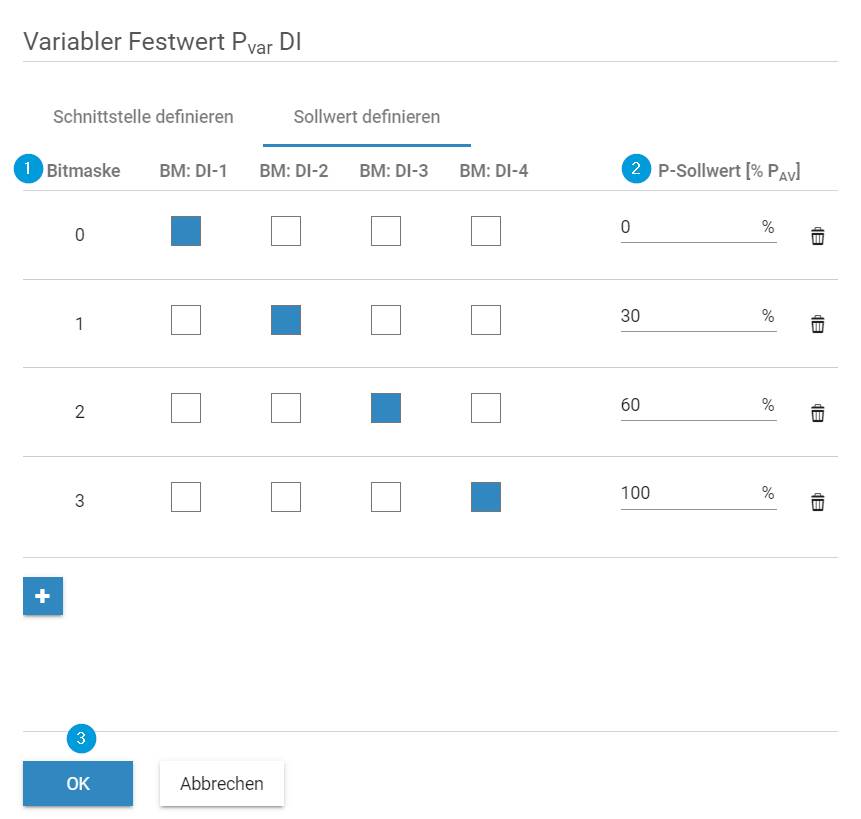
Task: Remove the 100% setpoint row via trash
Action: click(817, 502)
